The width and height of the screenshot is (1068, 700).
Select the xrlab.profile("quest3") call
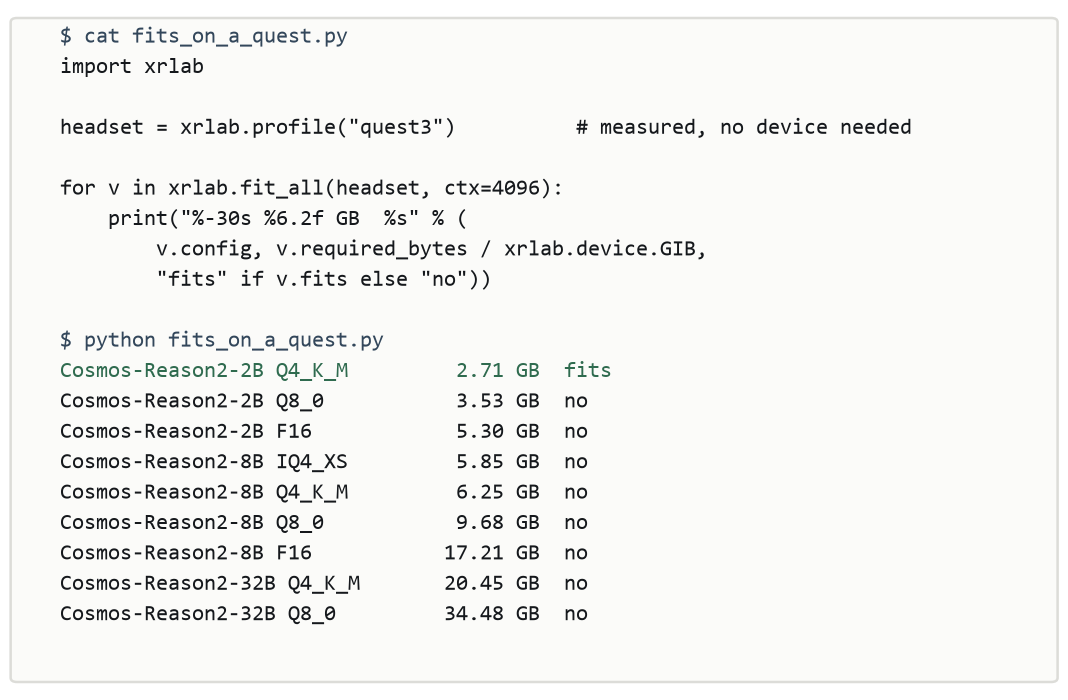[317, 127]
